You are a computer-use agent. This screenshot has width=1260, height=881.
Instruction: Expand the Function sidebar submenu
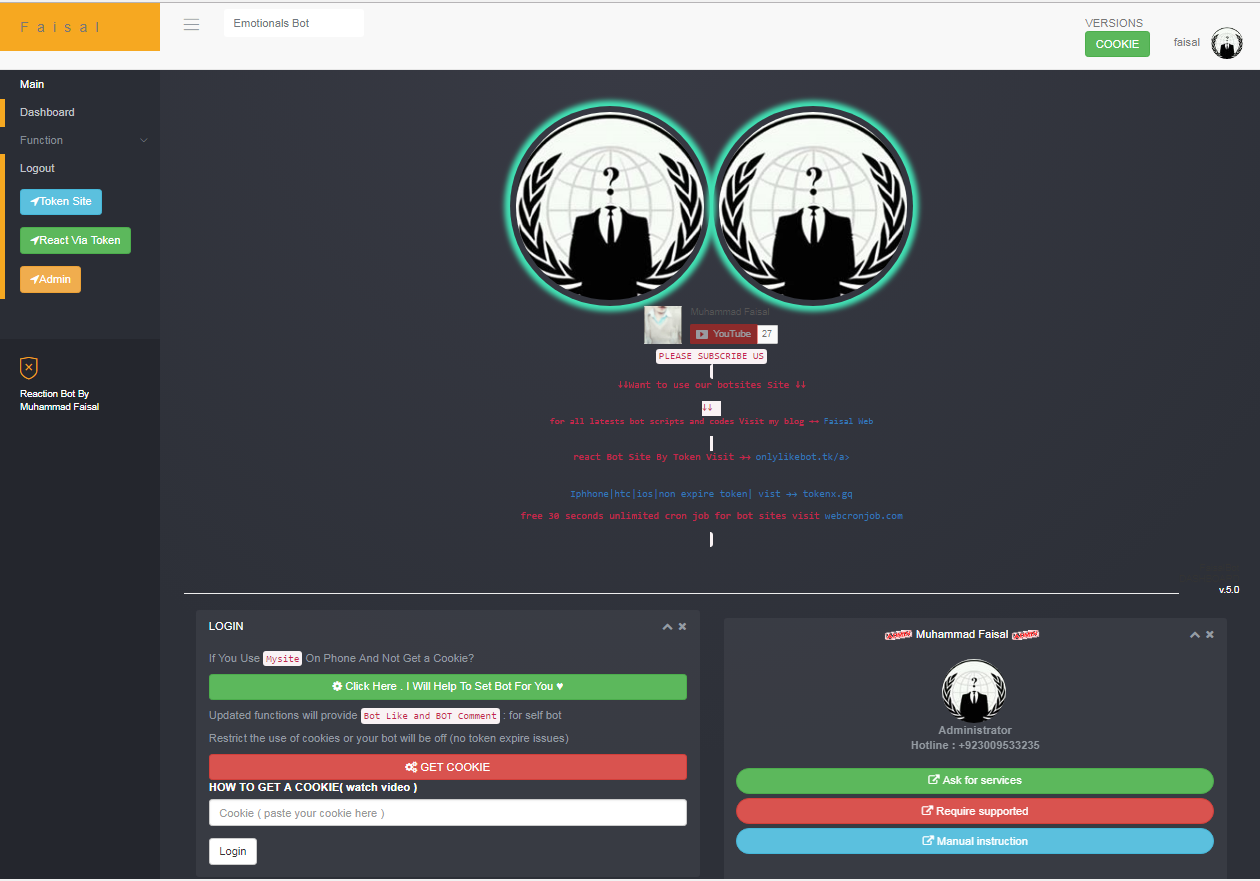click(80, 140)
